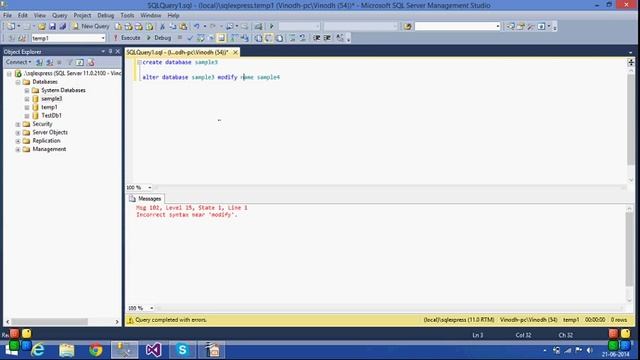Click the Start Debugging play icon in top toolbar
The height and width of the screenshot is (360, 640).
coord(271,27)
